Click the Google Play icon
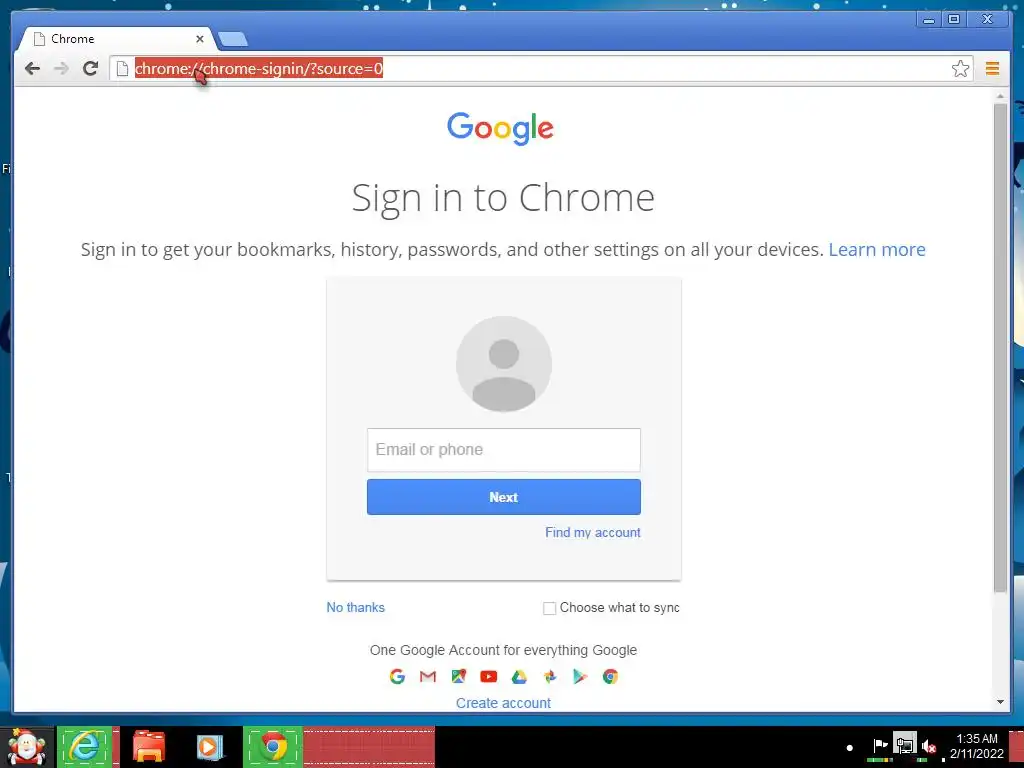 tap(580, 677)
